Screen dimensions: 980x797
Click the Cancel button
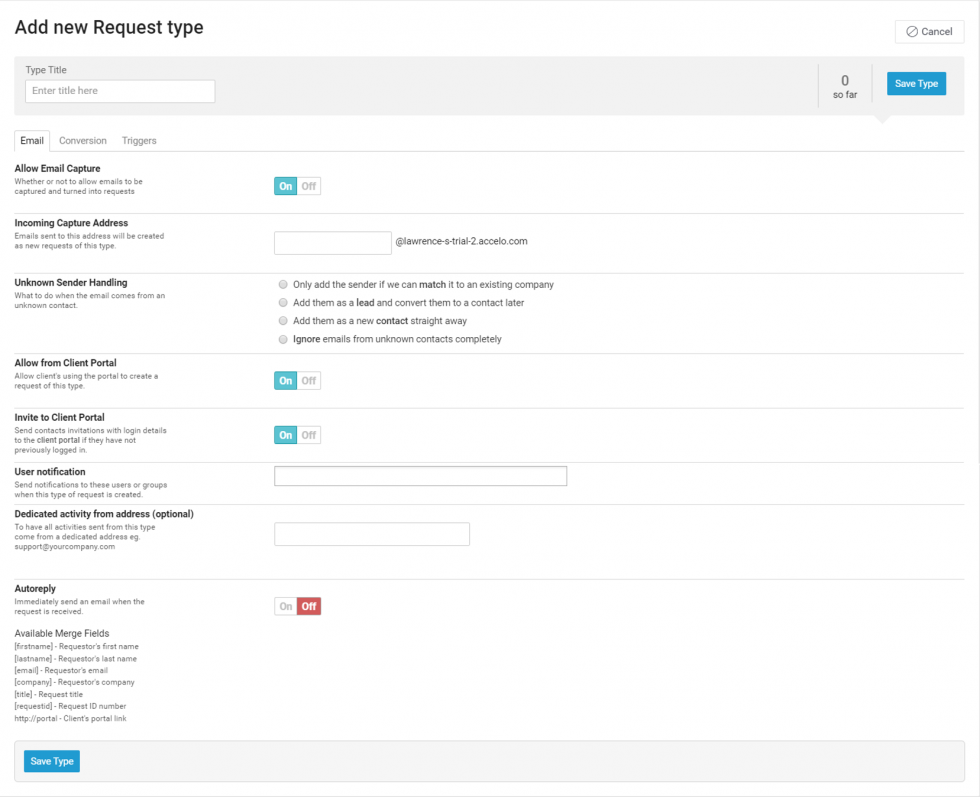pyautogui.click(x=929, y=31)
